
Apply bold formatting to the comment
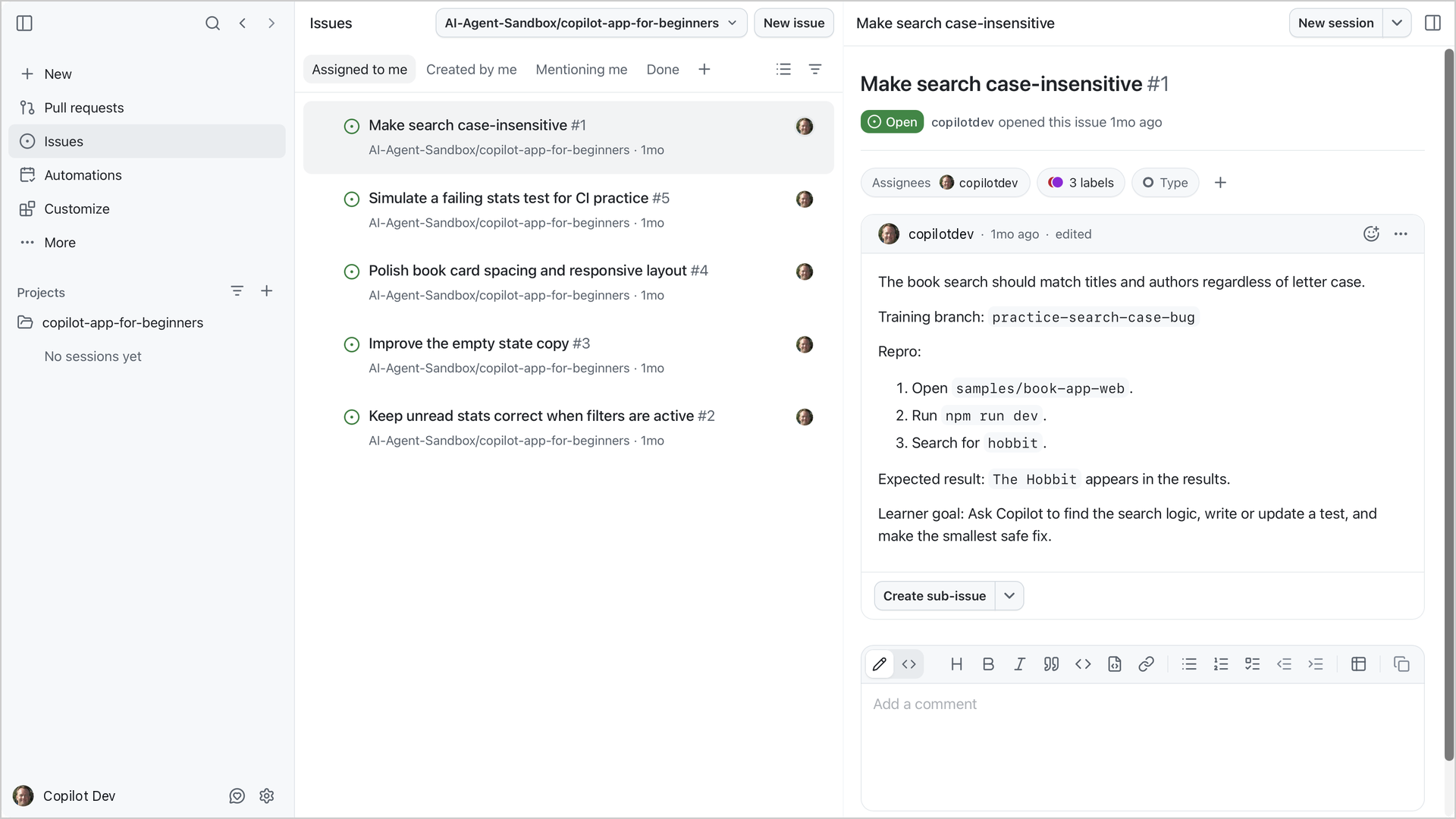pos(988,664)
